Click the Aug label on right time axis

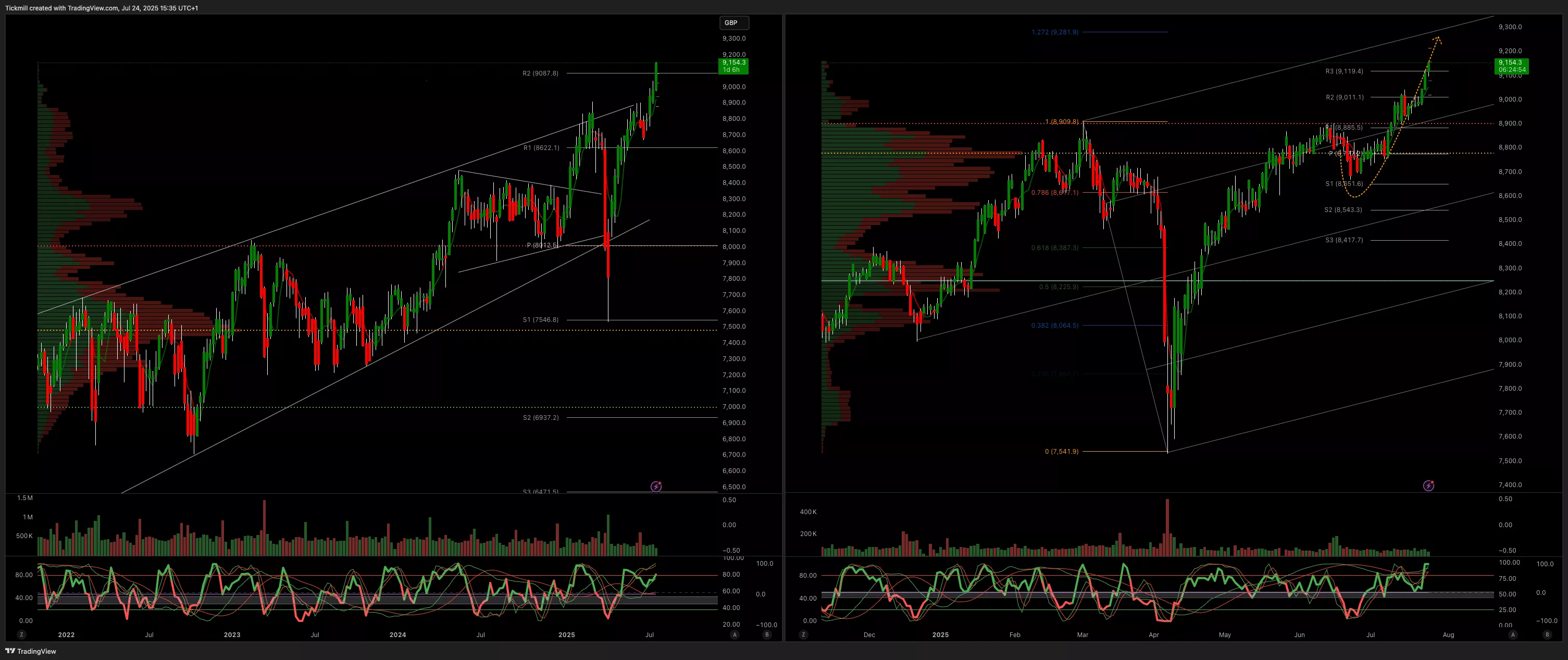[1448, 634]
